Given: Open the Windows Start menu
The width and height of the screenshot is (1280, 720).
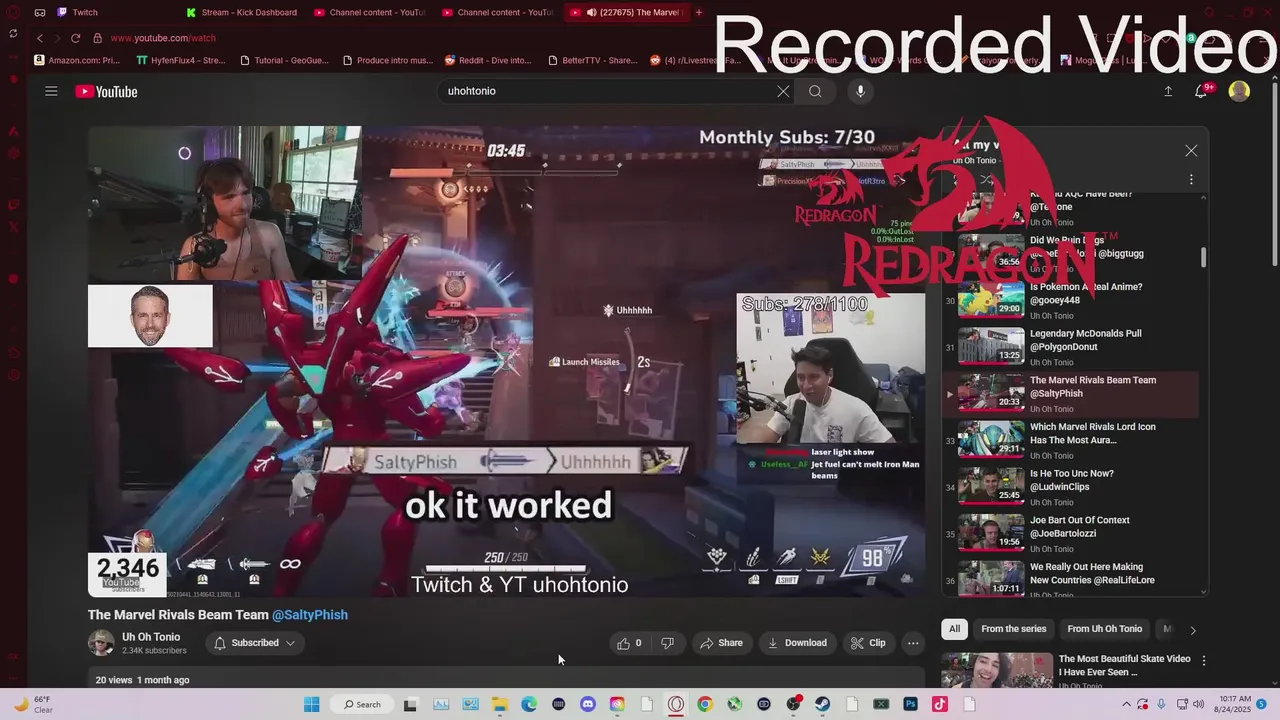Looking at the screenshot, I should (311, 704).
